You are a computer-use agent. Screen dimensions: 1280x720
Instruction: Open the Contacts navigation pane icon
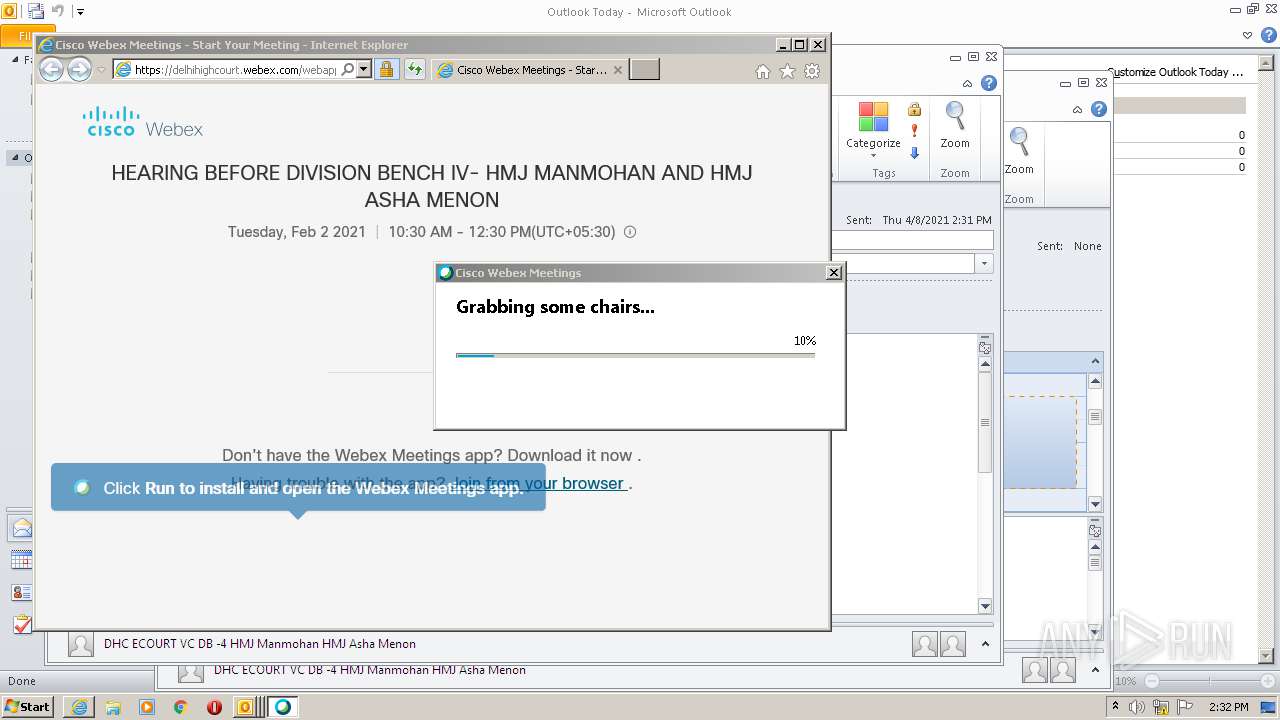pos(21,592)
